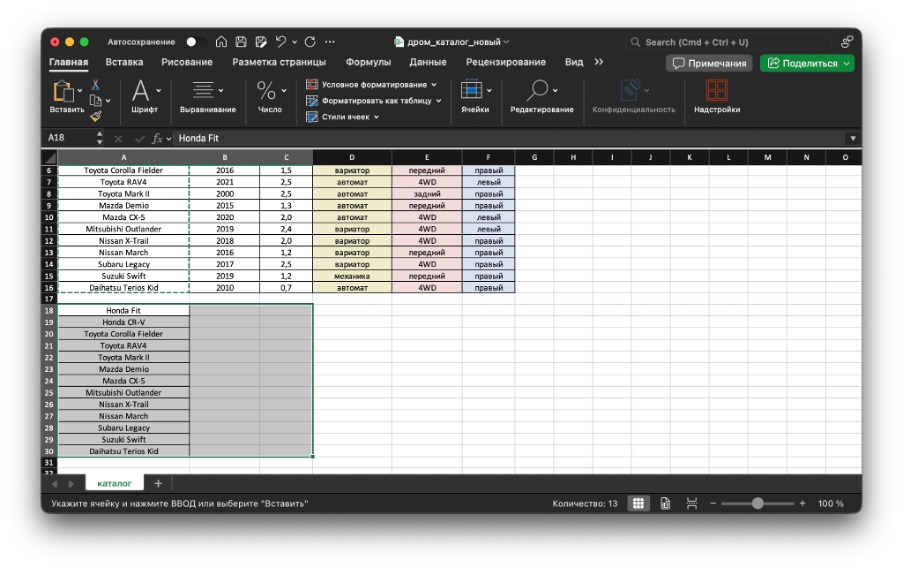Open the Copy options dropdown arrow
Viewport: 904px width, 568px height.
pos(108,101)
